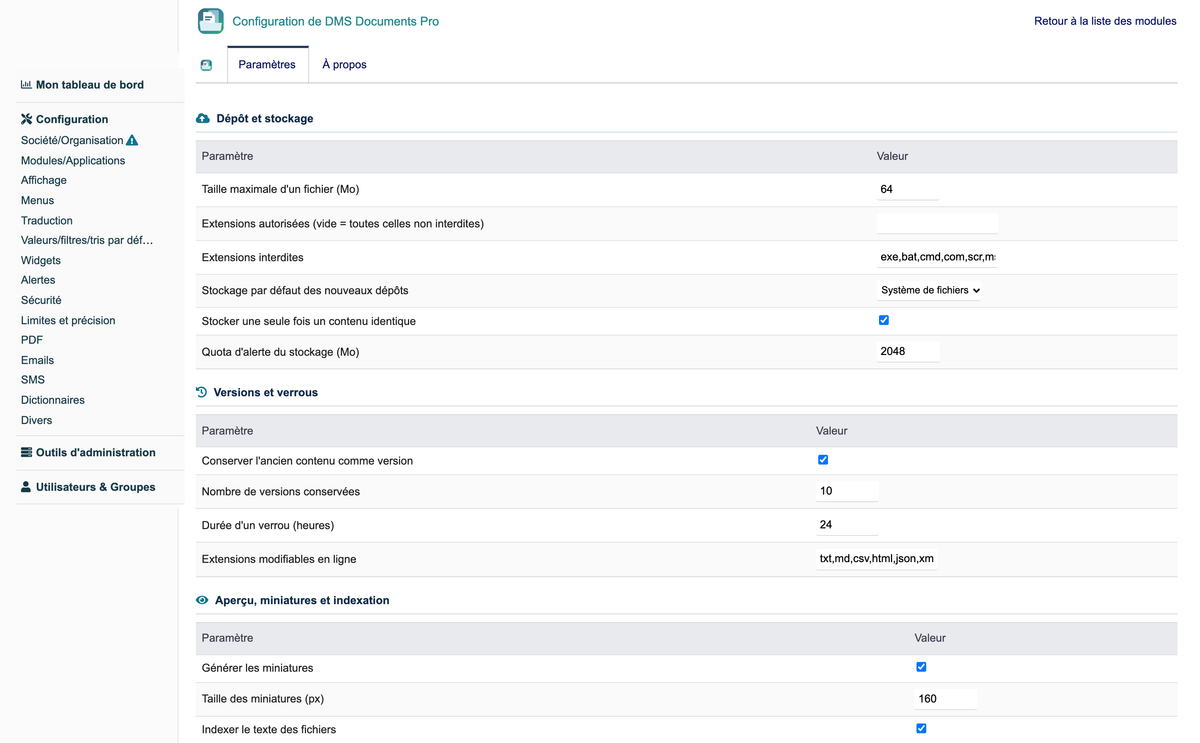Go back via 'Retour à la liste des modules'

[x=1105, y=21]
